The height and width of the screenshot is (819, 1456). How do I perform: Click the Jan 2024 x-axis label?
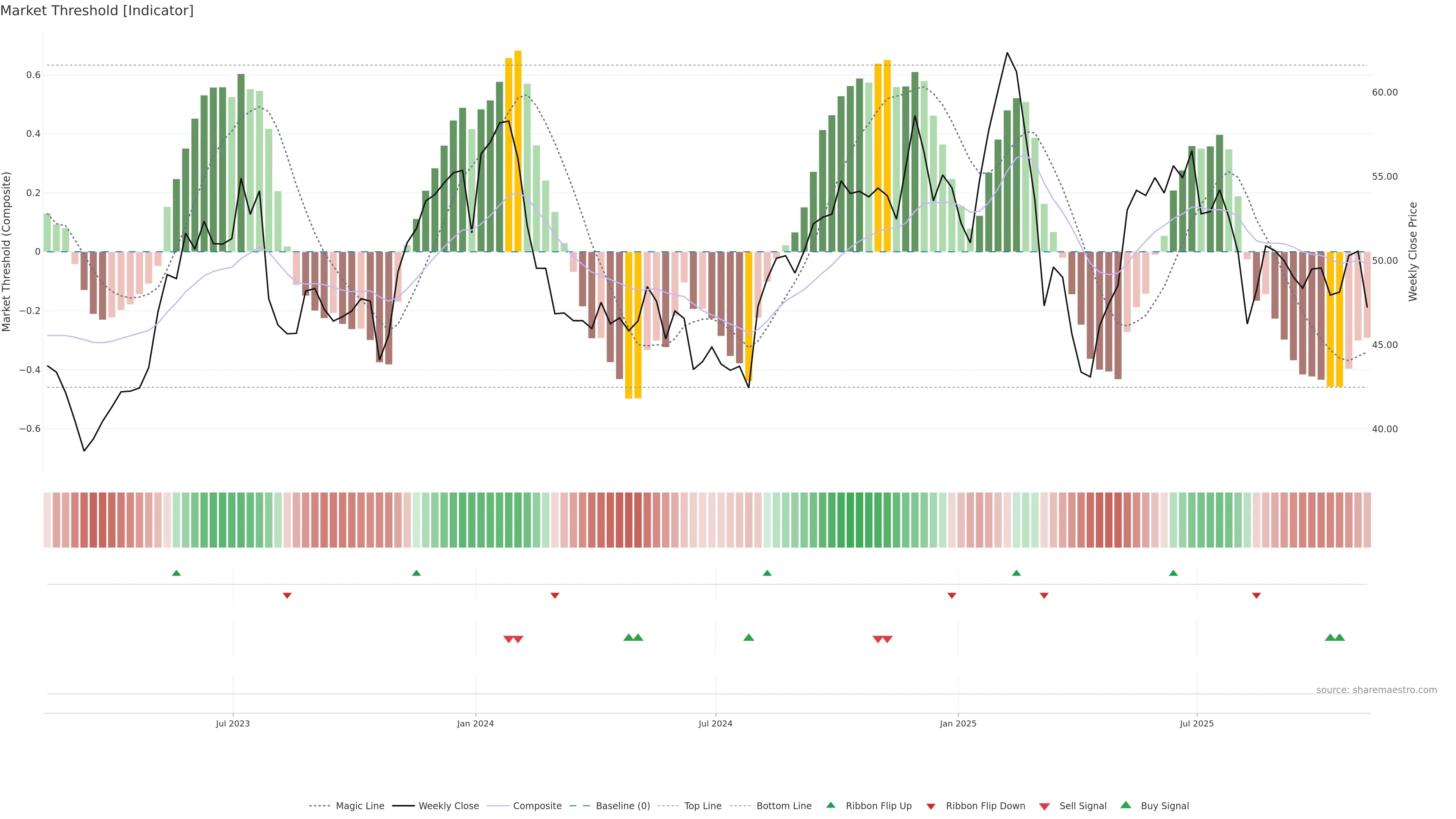click(x=475, y=723)
